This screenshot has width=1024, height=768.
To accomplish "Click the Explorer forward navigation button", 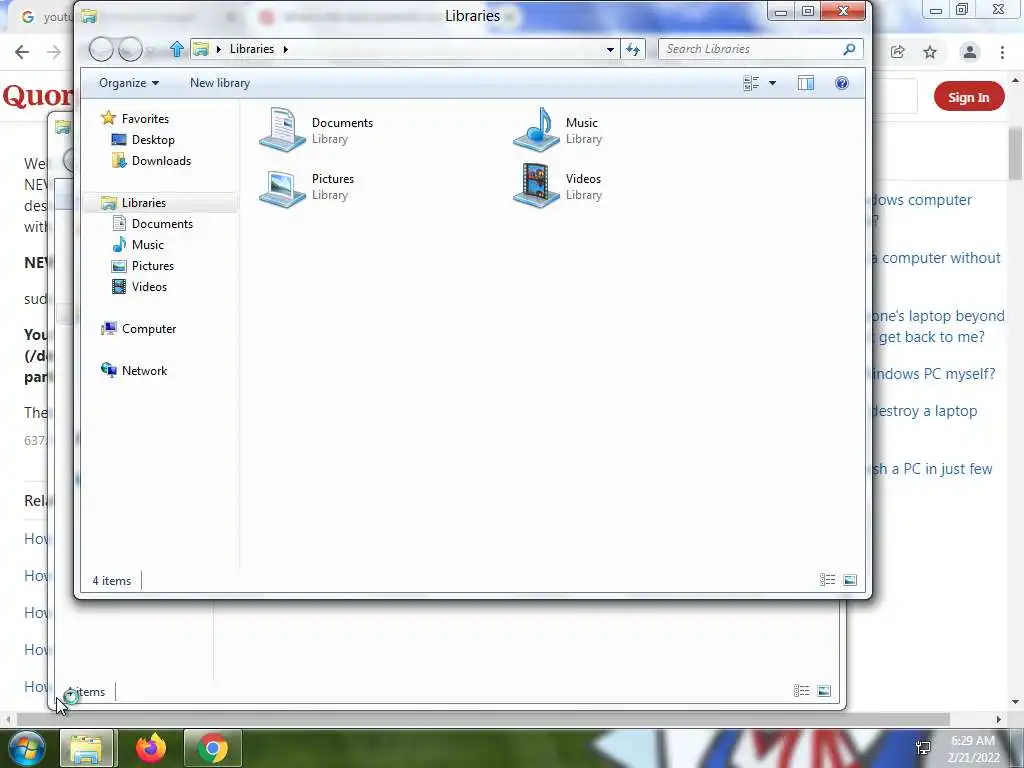I will pos(130,49).
